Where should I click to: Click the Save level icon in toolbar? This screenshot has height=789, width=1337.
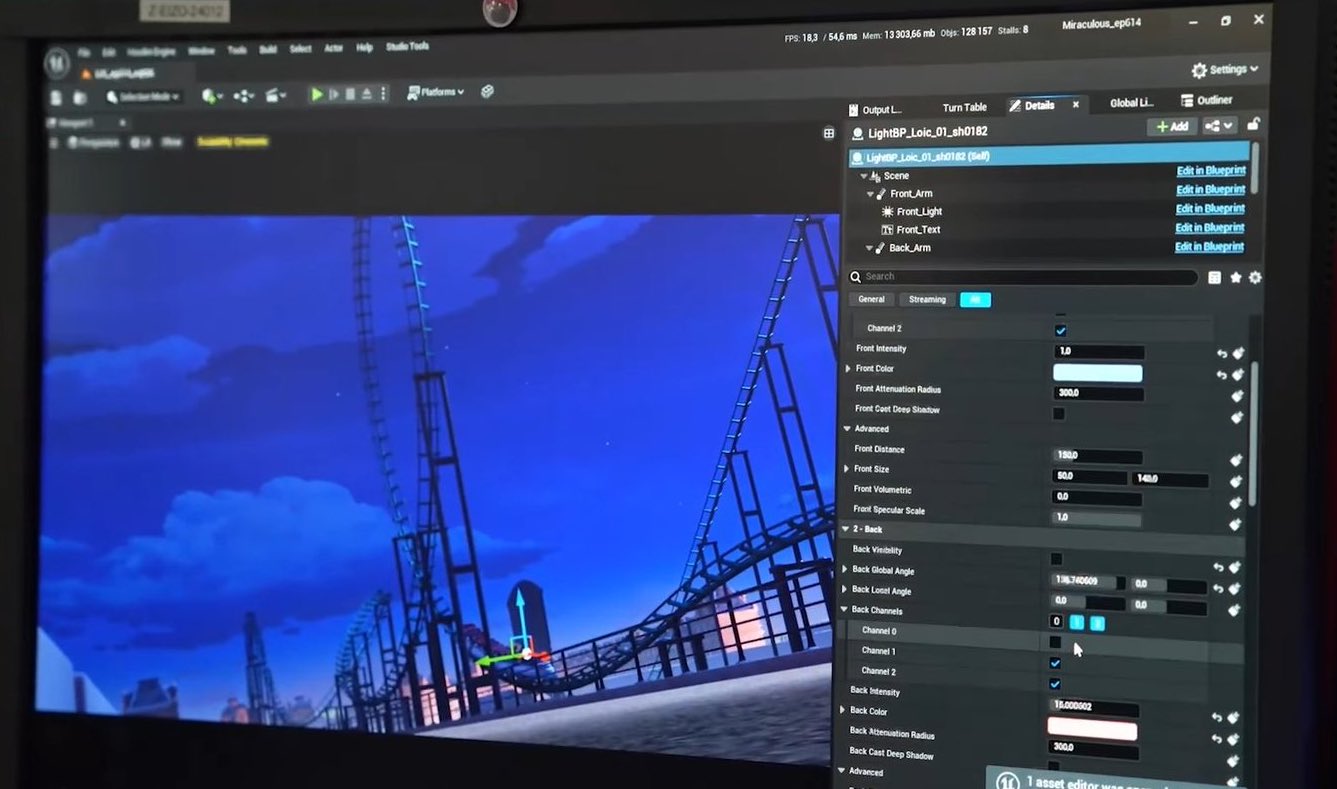[x=57, y=97]
